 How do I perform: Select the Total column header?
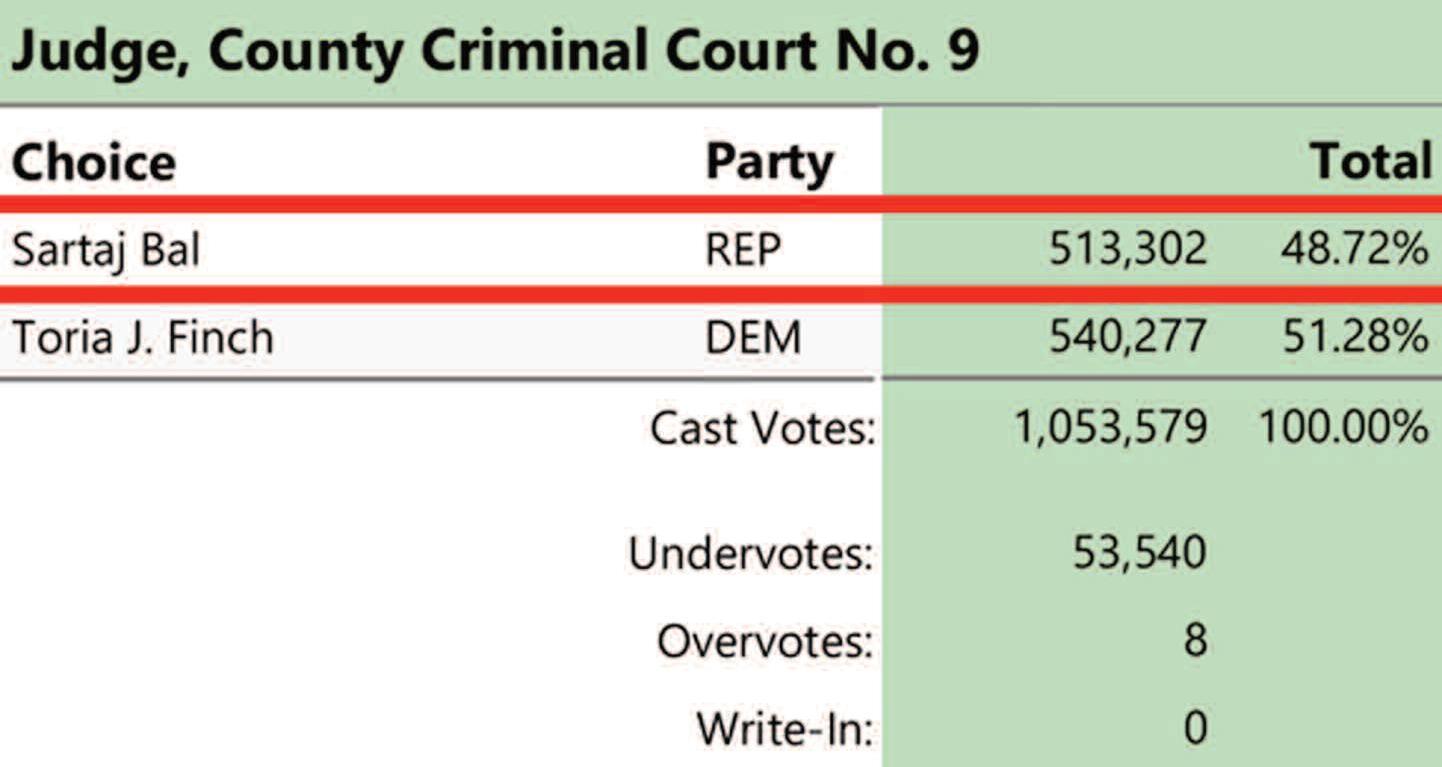click(1371, 162)
